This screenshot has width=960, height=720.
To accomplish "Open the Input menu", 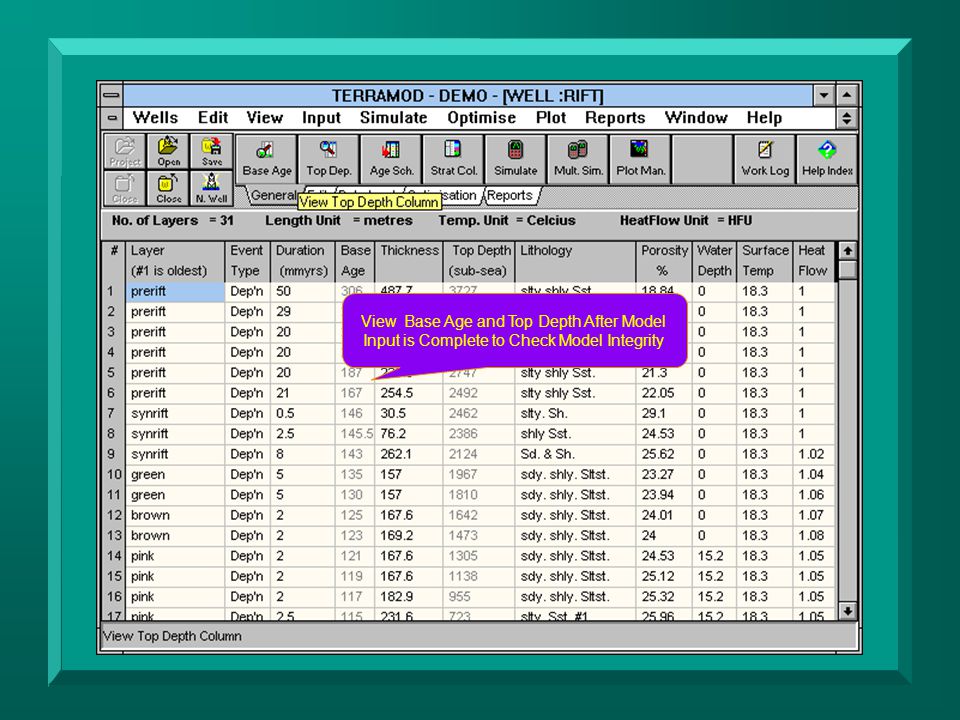I will (321, 118).
